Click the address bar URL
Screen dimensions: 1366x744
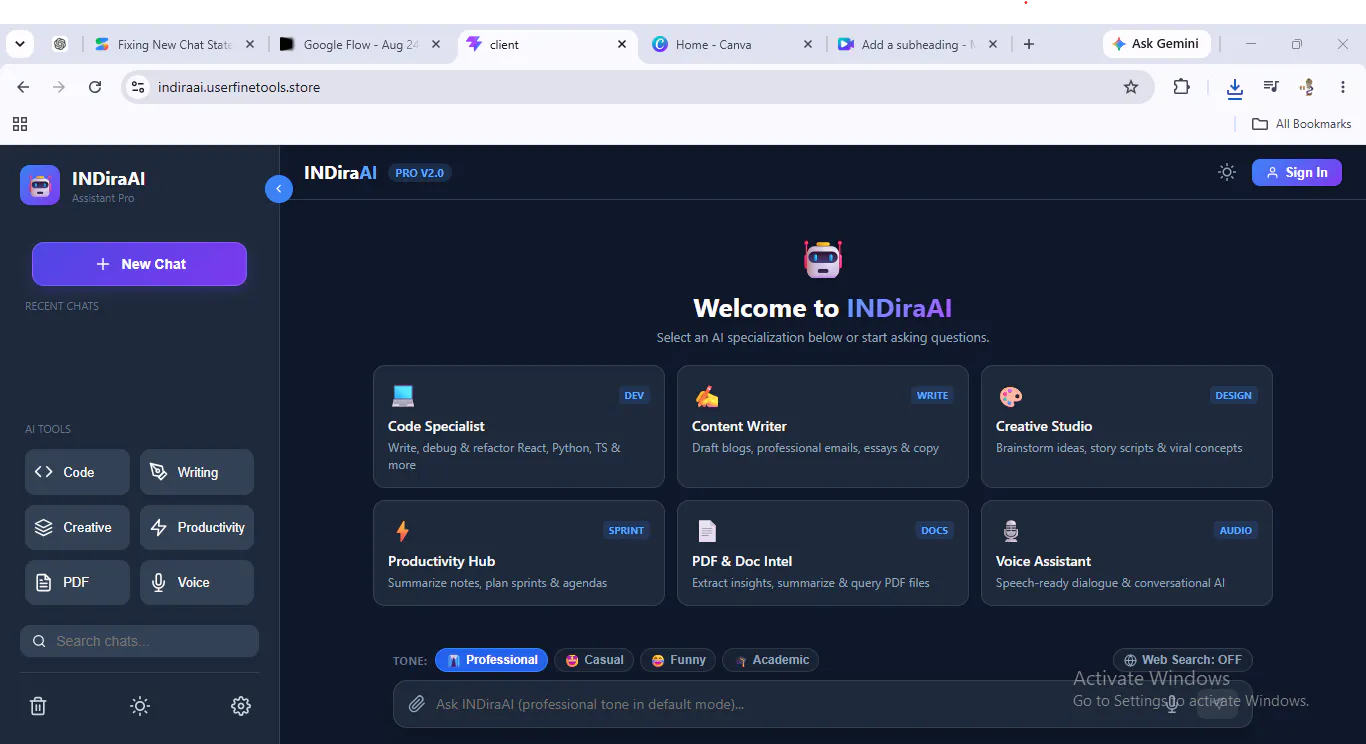click(x=239, y=87)
